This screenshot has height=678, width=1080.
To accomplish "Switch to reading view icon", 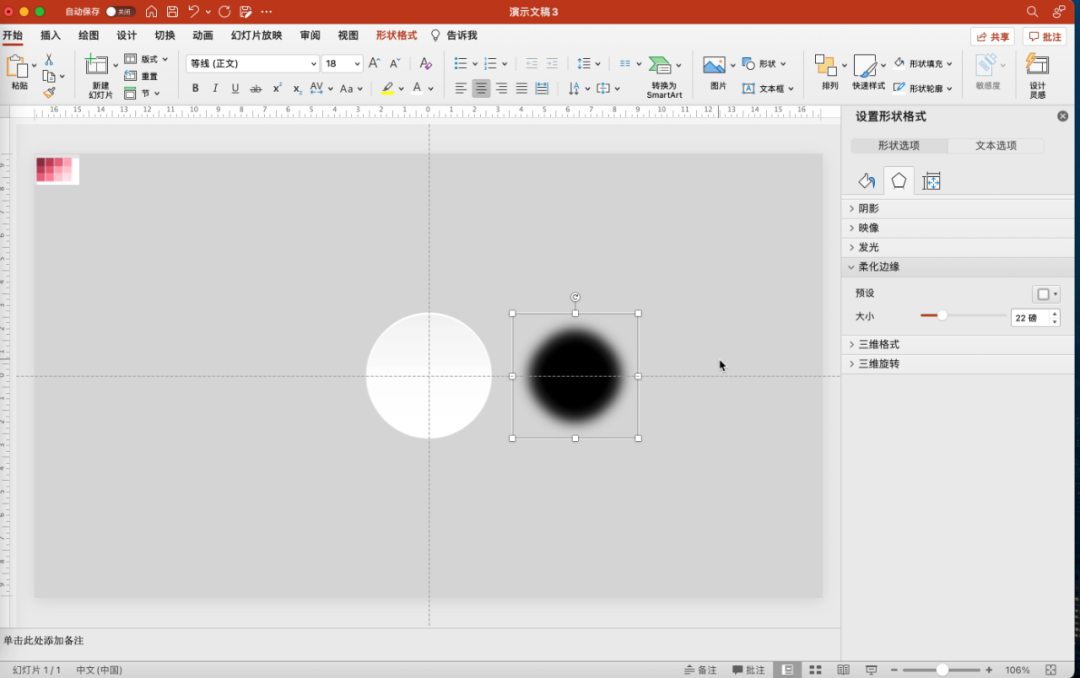I will (x=843, y=670).
